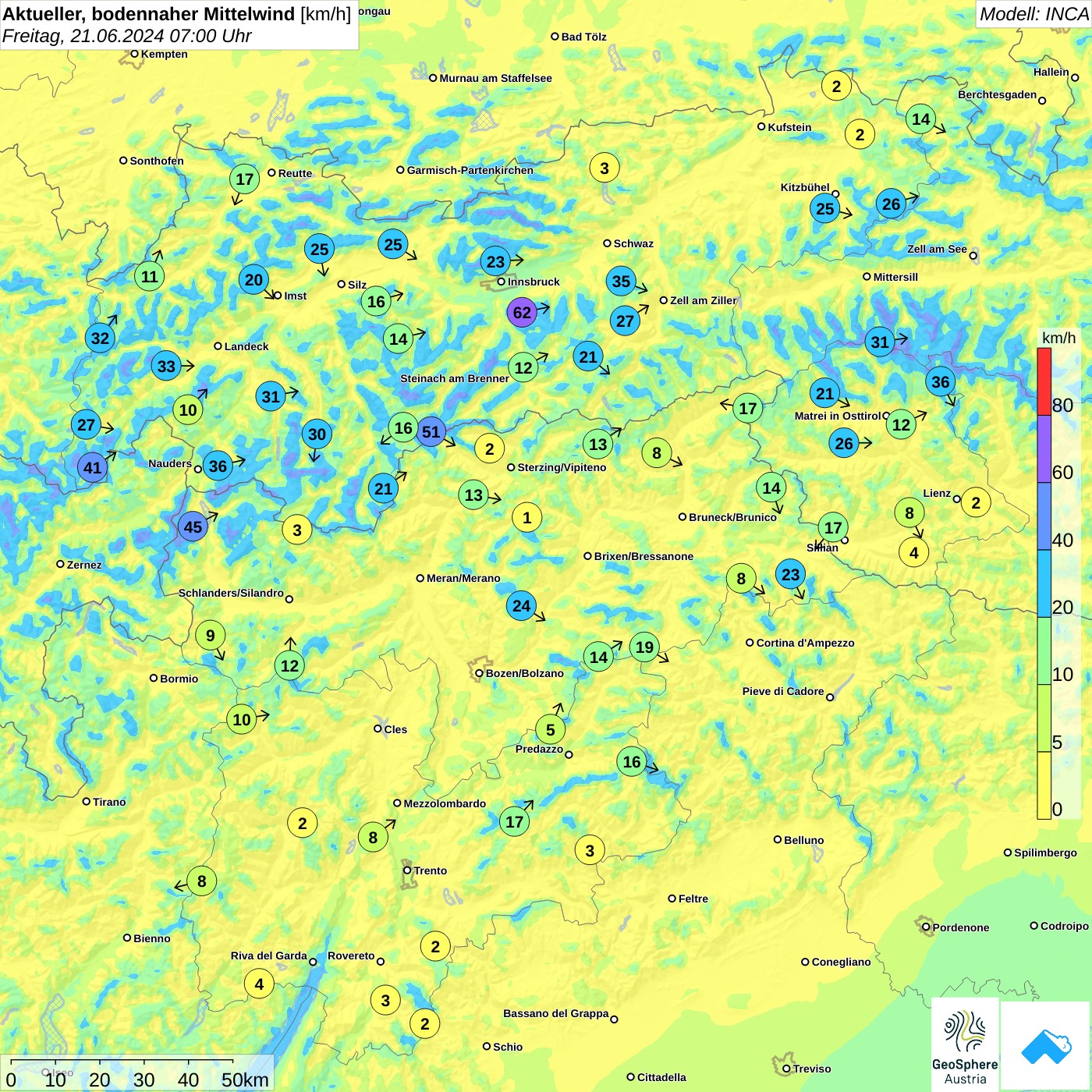Click the Zernez town label
This screenshot has width=1092, height=1092.
point(84,565)
